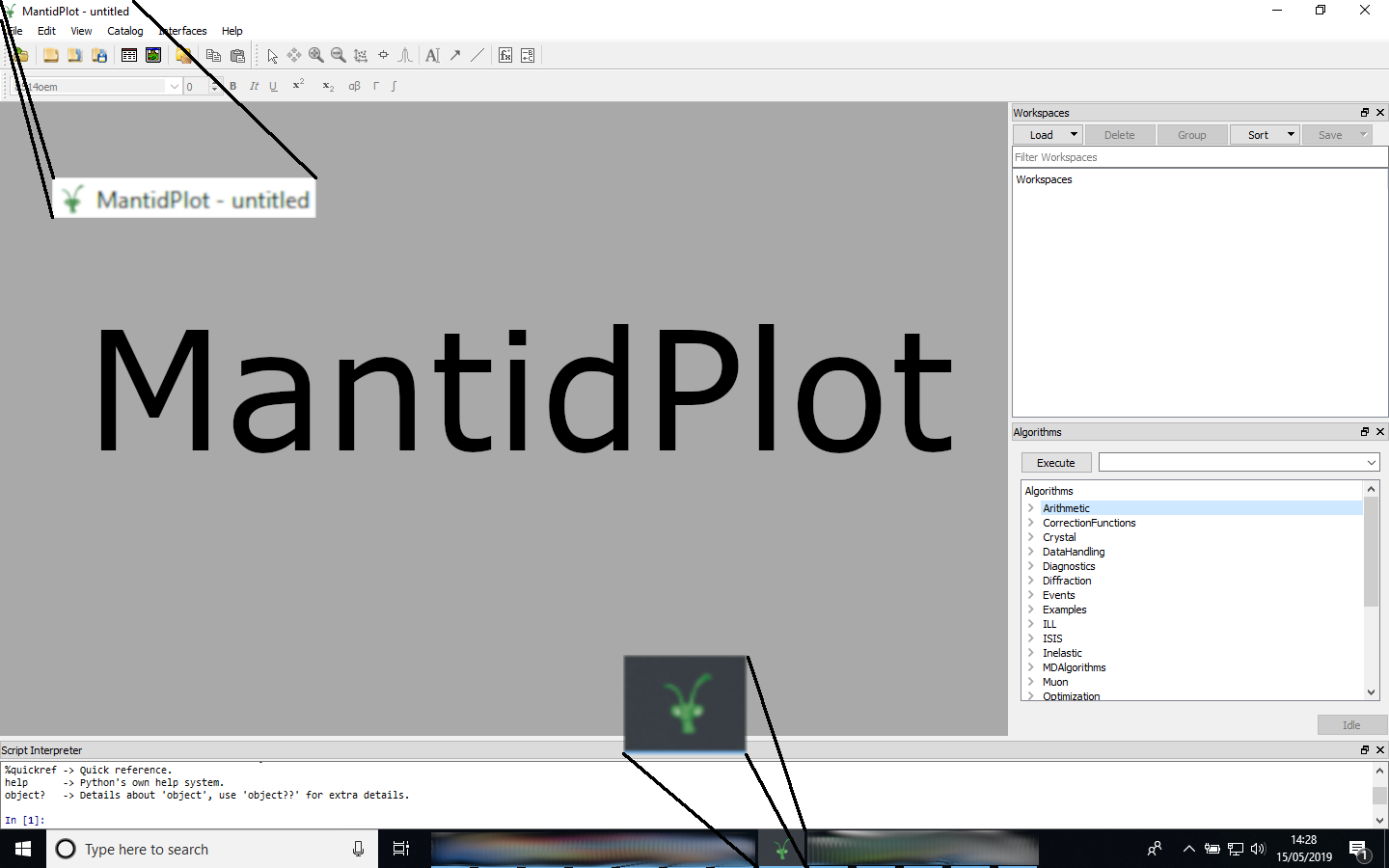The image size is (1389, 868).
Task: Activate the Zoom In magnifier
Action: pyautogui.click(x=316, y=56)
